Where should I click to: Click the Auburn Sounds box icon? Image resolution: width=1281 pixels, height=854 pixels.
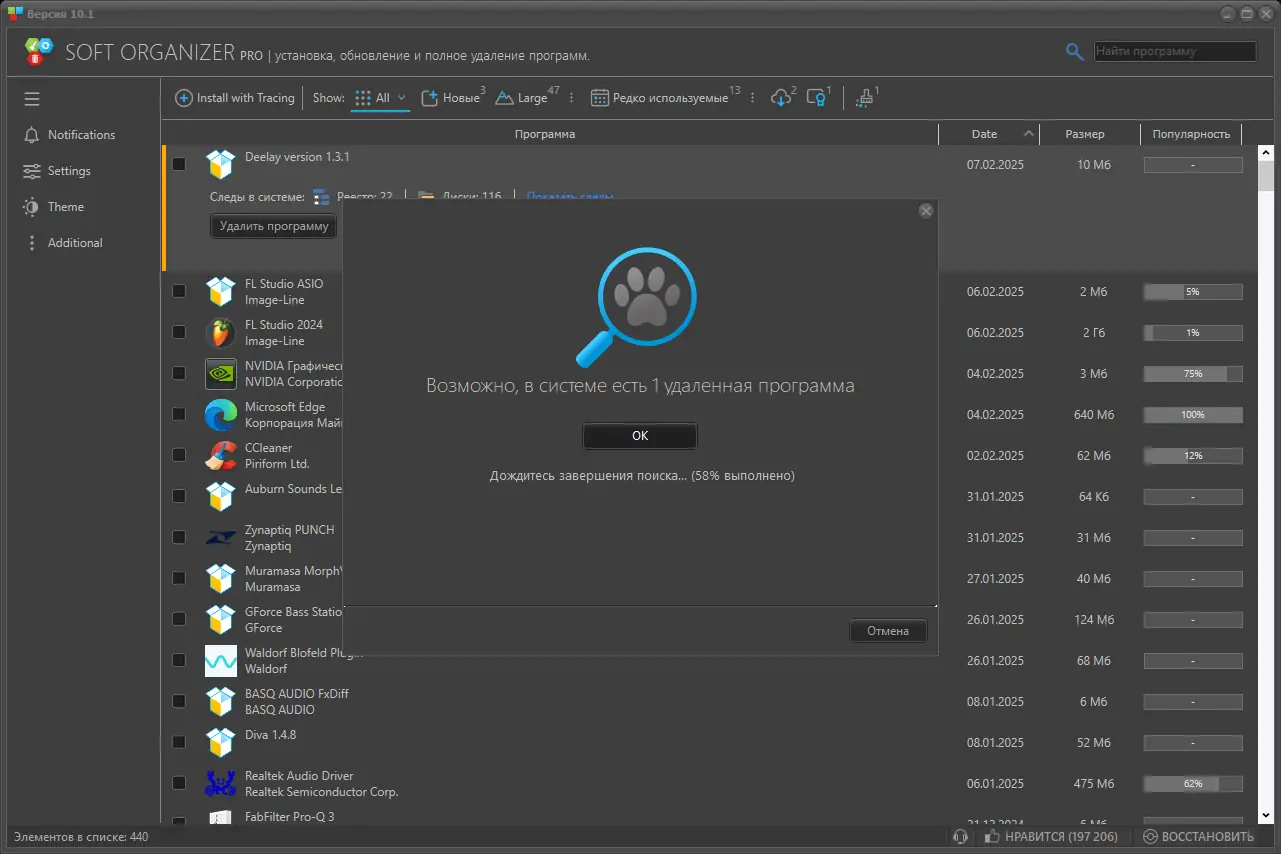pos(220,496)
